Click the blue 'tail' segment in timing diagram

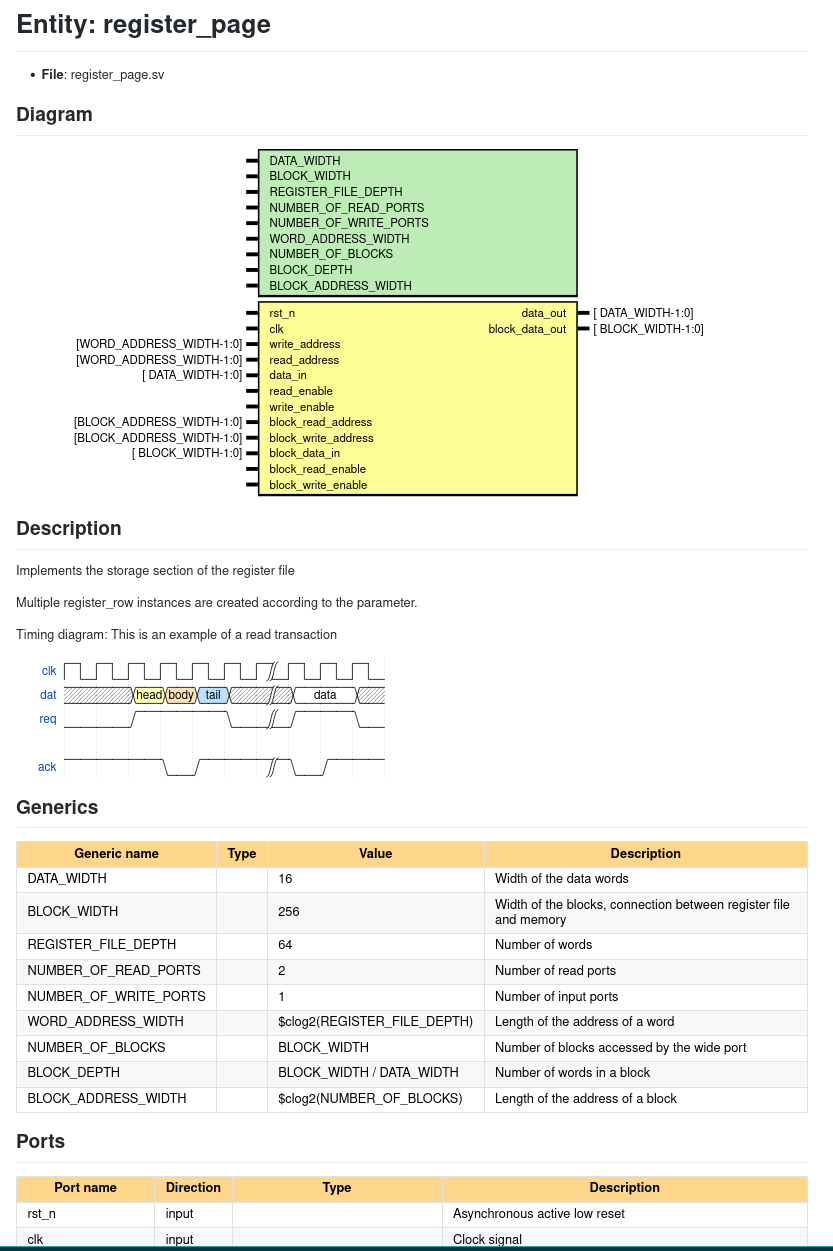tap(213, 695)
